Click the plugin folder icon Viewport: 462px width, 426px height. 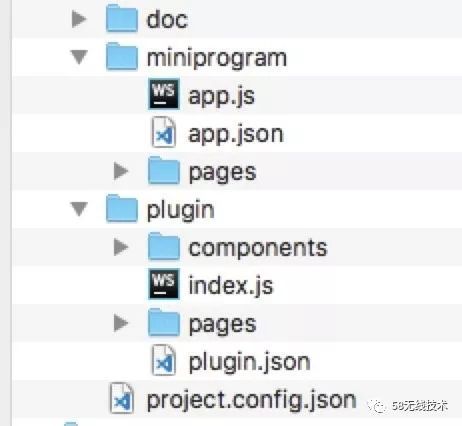coord(122,208)
